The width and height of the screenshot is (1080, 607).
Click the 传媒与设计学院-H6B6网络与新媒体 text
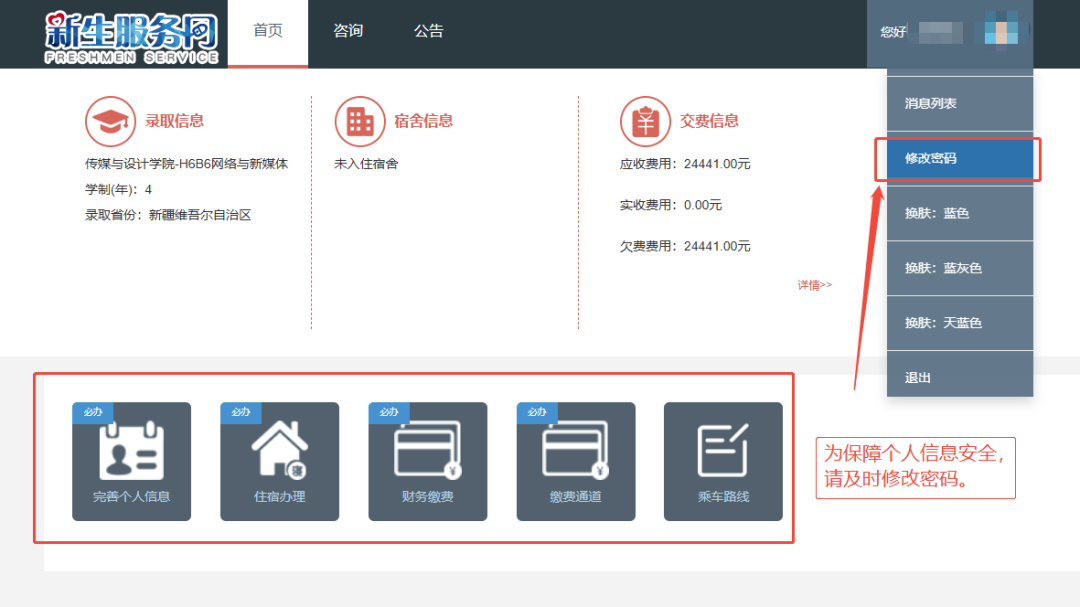(187, 164)
